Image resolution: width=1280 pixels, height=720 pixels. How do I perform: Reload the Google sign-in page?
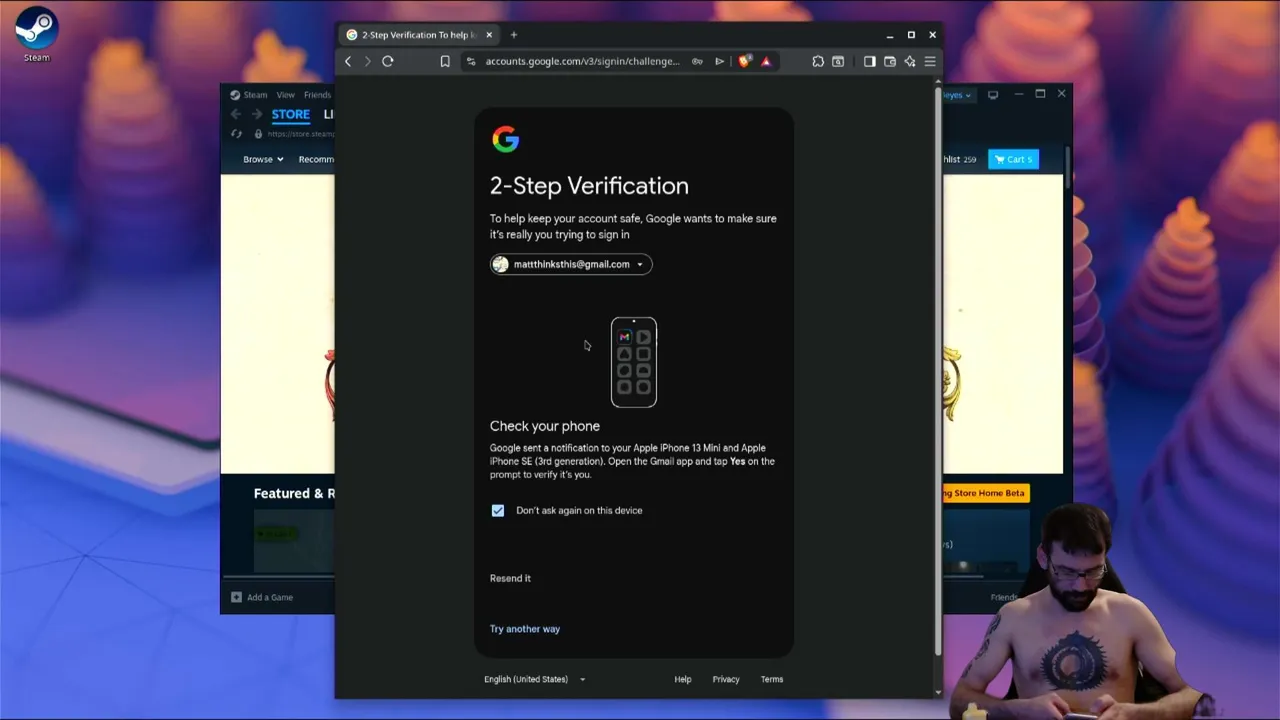pos(388,61)
